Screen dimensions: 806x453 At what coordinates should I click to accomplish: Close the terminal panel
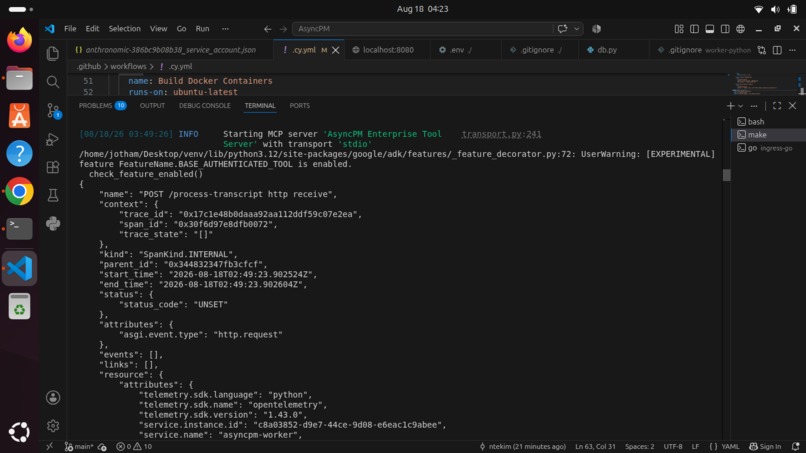(x=792, y=106)
